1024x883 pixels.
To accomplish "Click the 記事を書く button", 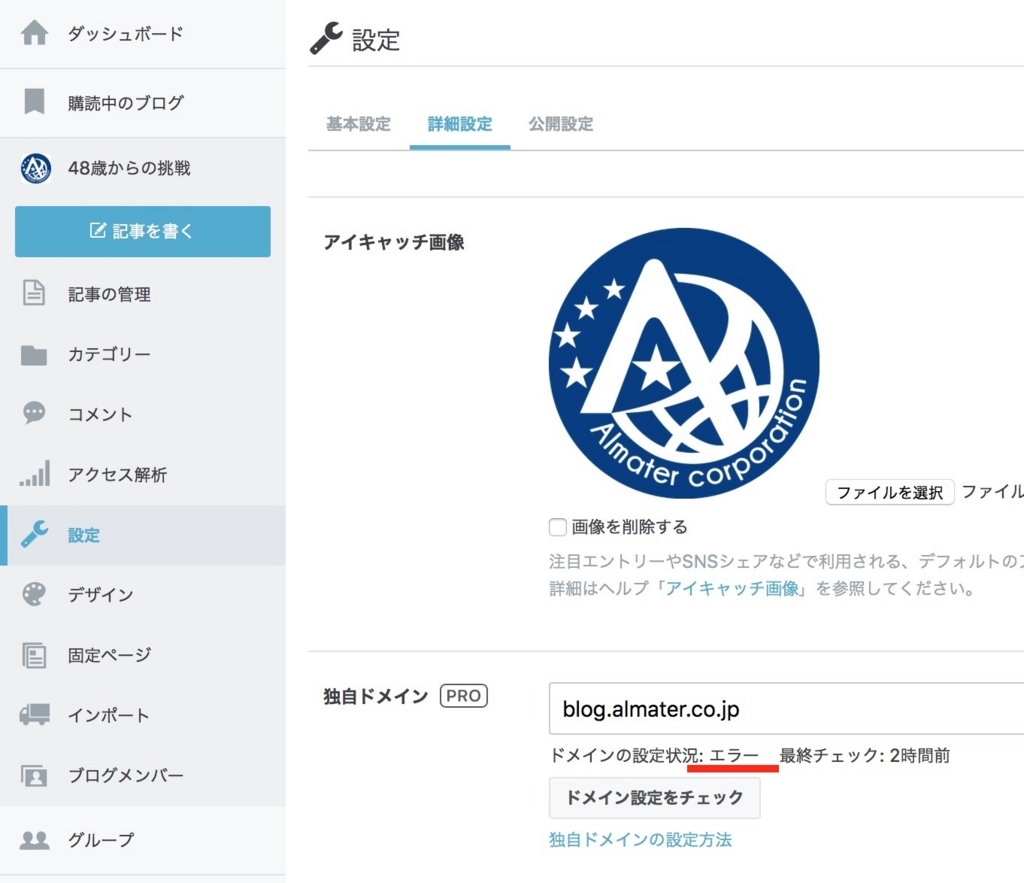I will tap(142, 231).
